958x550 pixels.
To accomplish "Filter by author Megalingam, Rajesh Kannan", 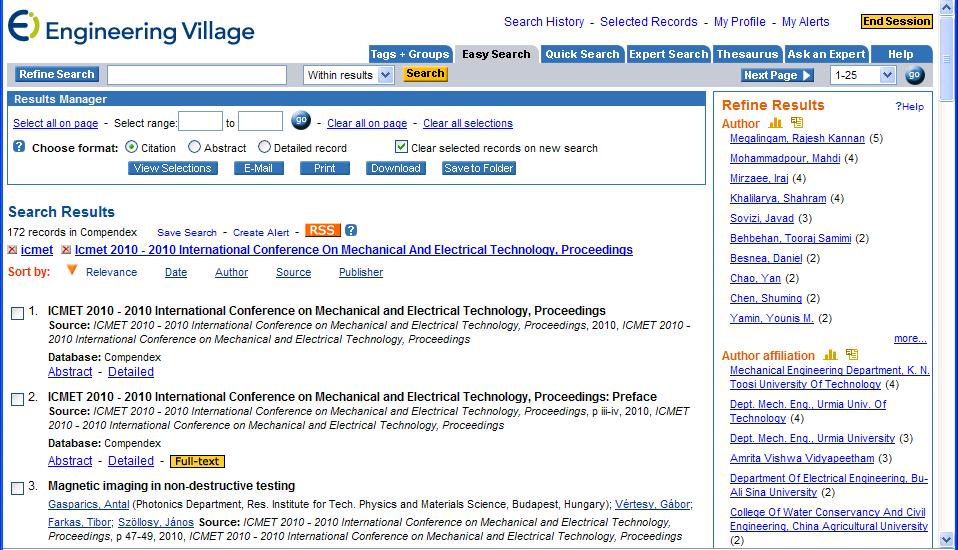I will (x=797, y=139).
